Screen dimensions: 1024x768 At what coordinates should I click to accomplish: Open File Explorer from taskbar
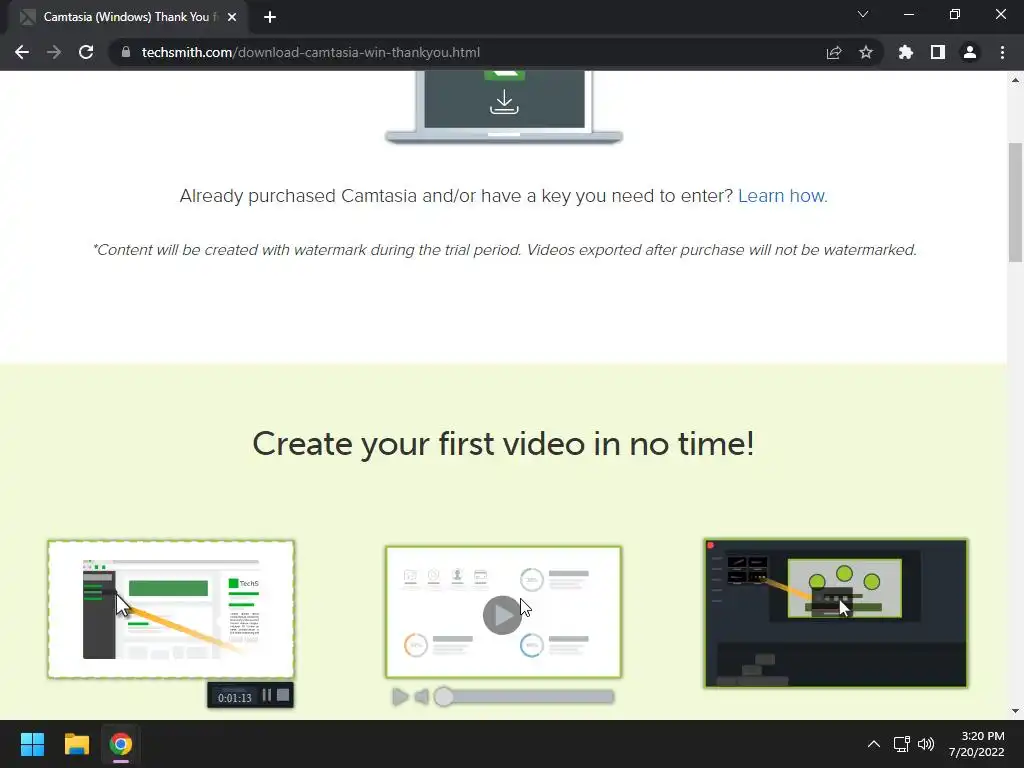point(76,744)
